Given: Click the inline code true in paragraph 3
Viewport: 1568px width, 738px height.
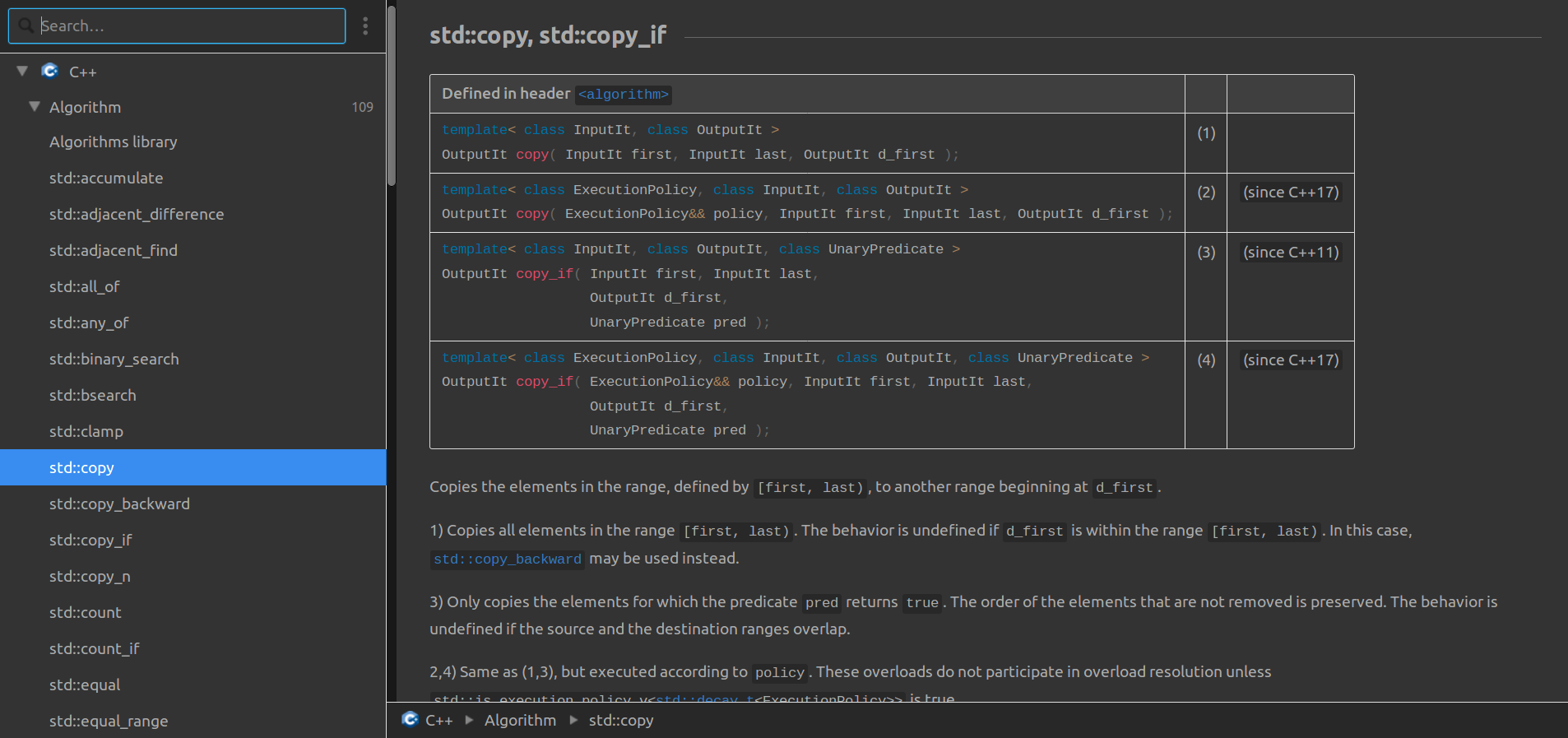Looking at the screenshot, I should click(921, 603).
